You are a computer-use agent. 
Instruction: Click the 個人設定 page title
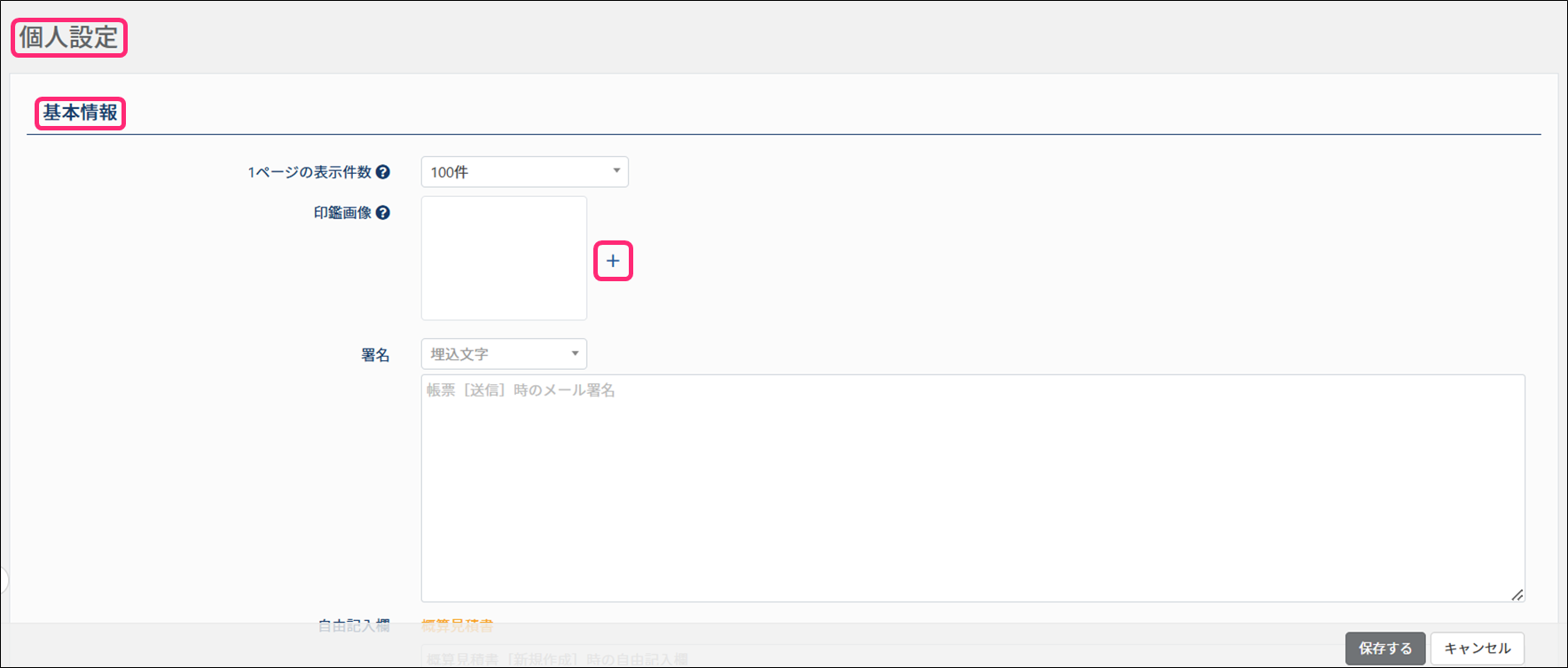(x=69, y=38)
